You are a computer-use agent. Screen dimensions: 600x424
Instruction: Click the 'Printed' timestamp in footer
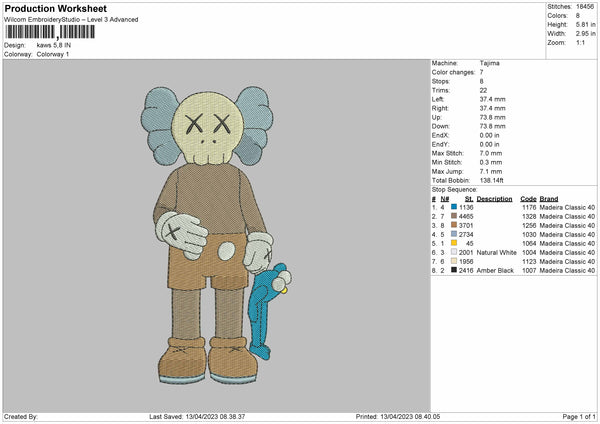(x=398, y=416)
